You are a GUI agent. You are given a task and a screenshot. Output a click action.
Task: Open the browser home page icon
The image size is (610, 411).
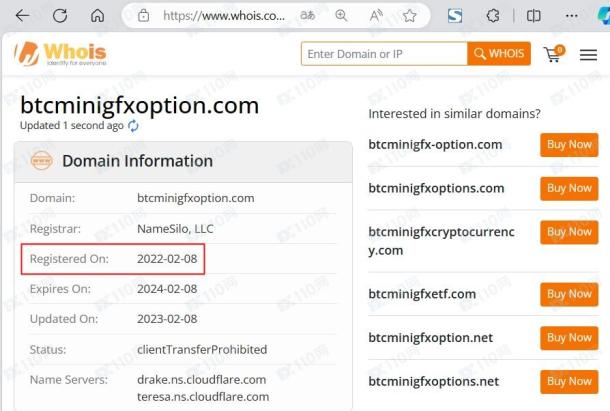[97, 16]
